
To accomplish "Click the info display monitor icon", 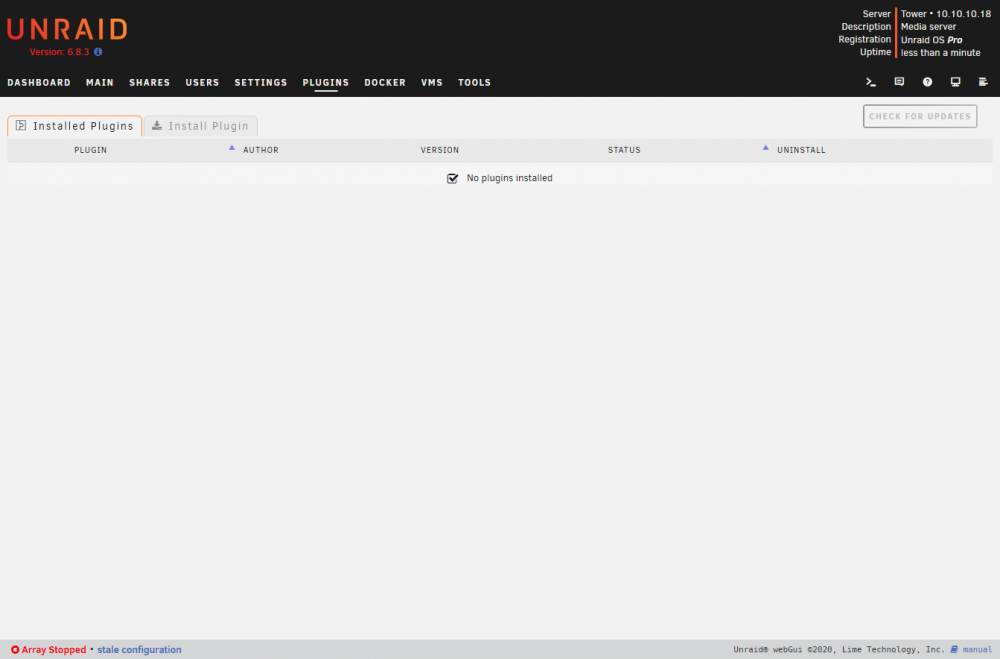I will pos(955,82).
